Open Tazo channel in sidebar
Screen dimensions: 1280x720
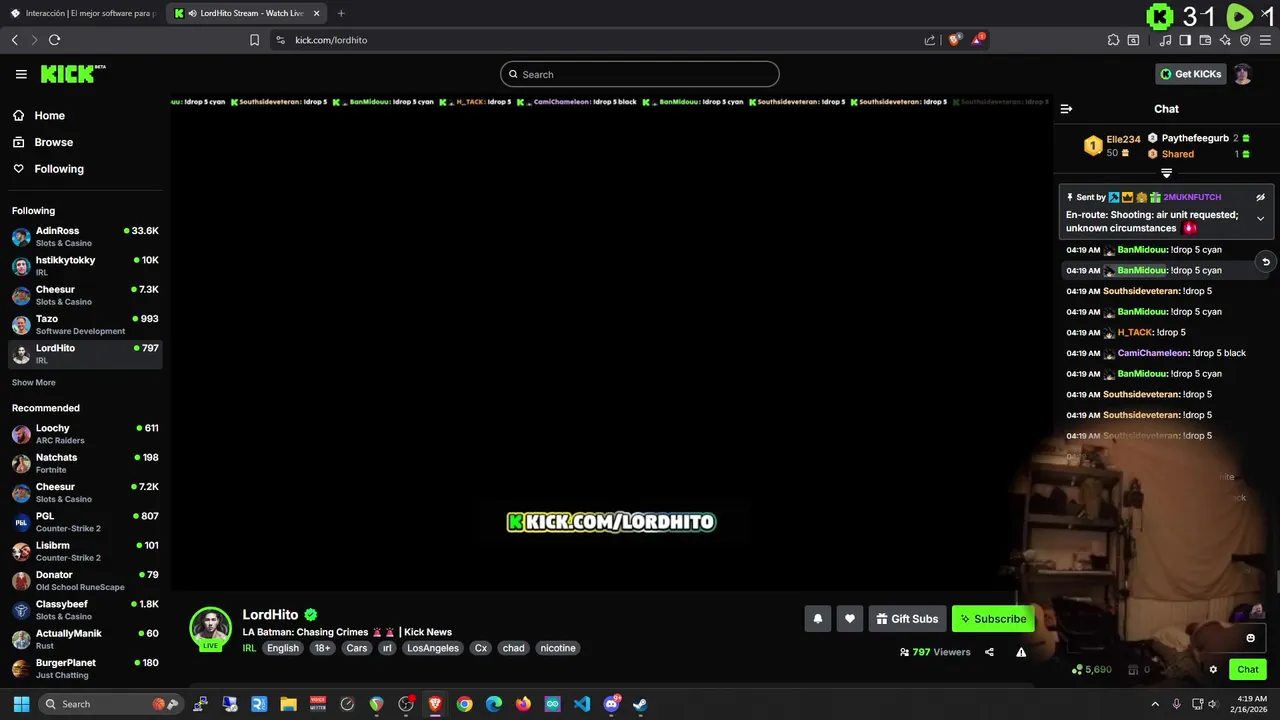(85, 324)
